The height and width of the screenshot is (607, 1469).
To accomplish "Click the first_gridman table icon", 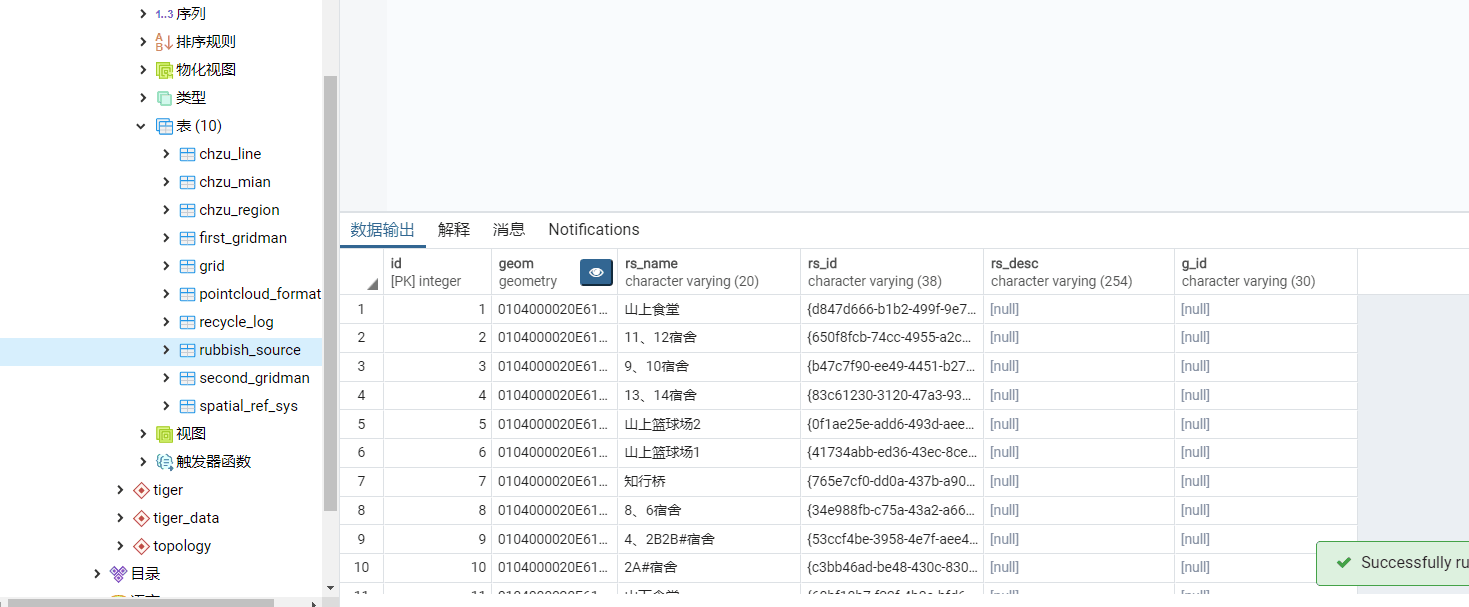I will 187,238.
